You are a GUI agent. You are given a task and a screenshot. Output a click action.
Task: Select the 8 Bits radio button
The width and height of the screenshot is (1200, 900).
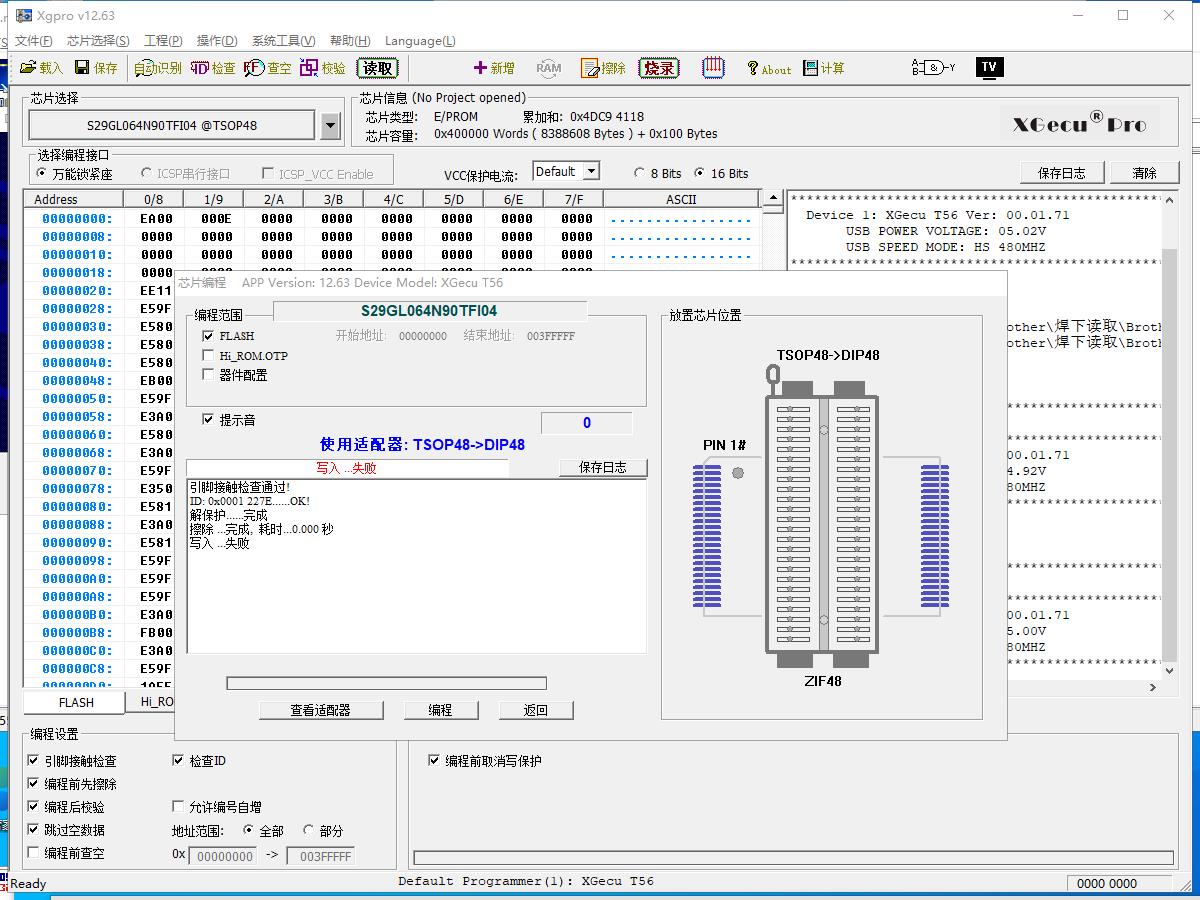coord(640,173)
